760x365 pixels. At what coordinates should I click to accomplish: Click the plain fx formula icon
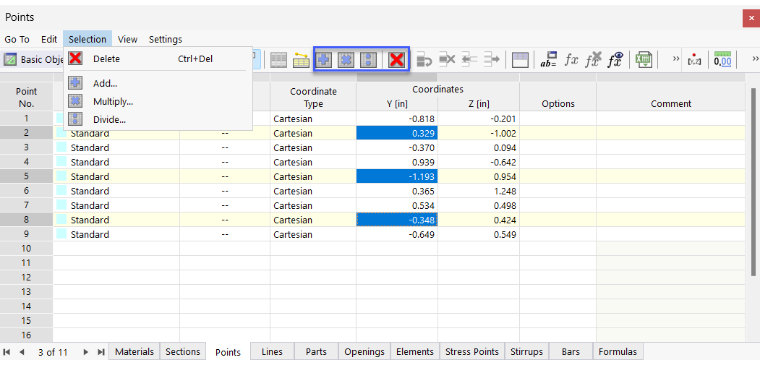[571, 60]
